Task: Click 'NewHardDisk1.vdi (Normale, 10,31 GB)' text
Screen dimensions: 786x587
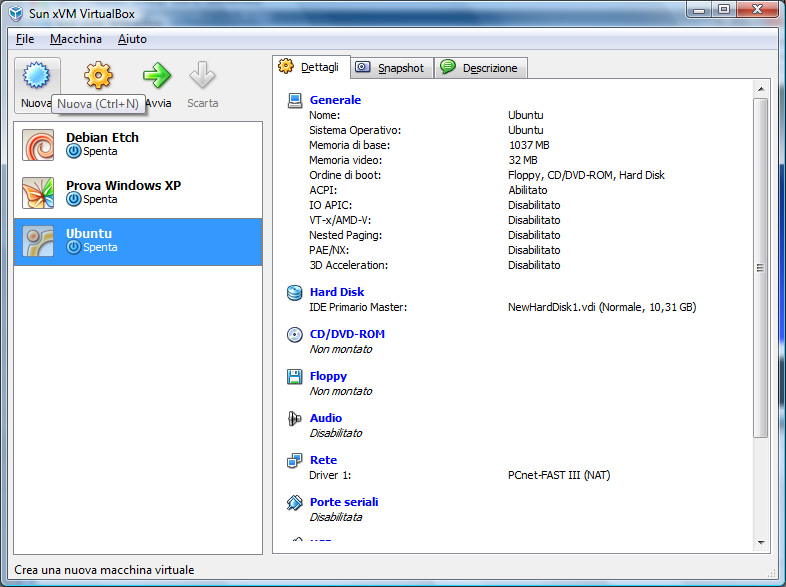Action: tap(602, 307)
